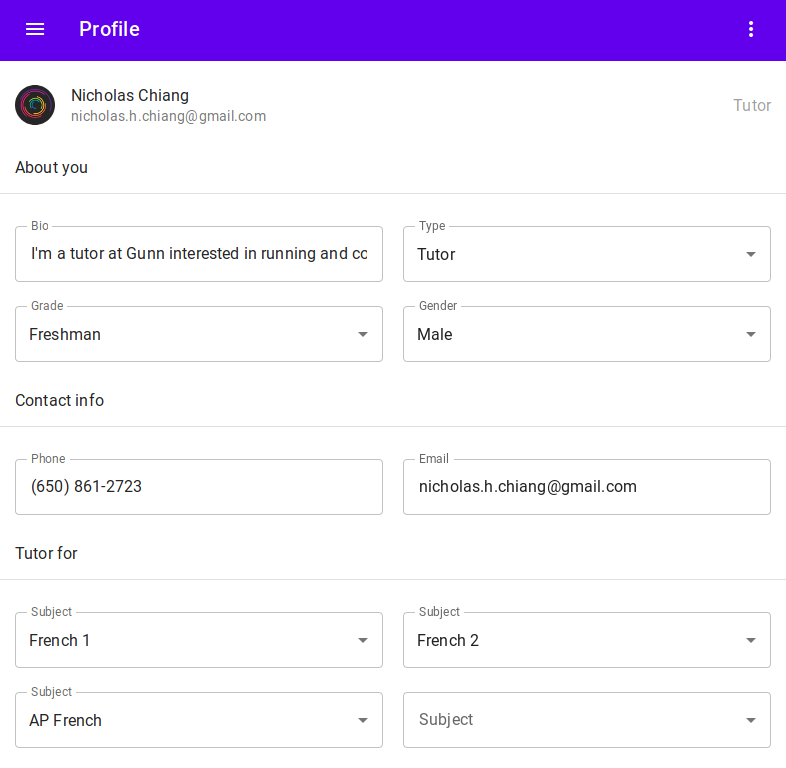Click the Phone number field
Screen dimensions: 786x768
click(199, 487)
